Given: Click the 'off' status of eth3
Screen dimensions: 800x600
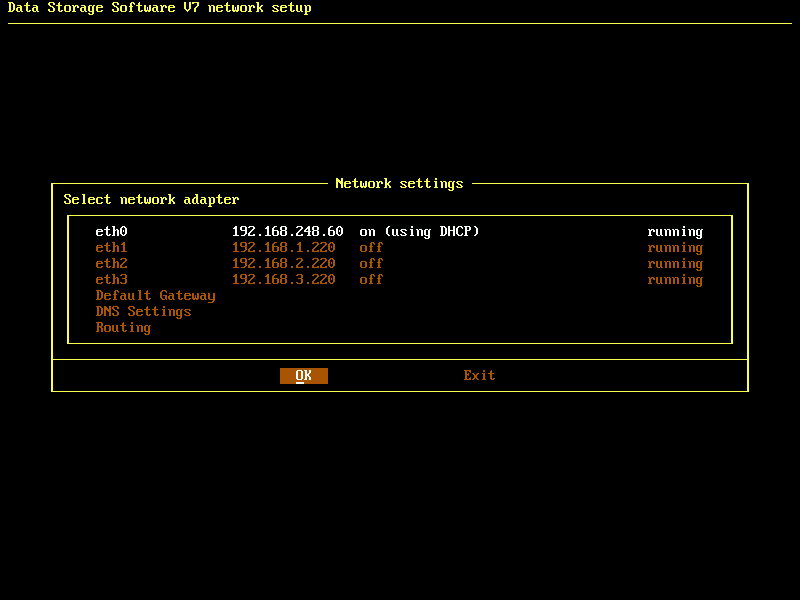Looking at the screenshot, I should point(371,280).
